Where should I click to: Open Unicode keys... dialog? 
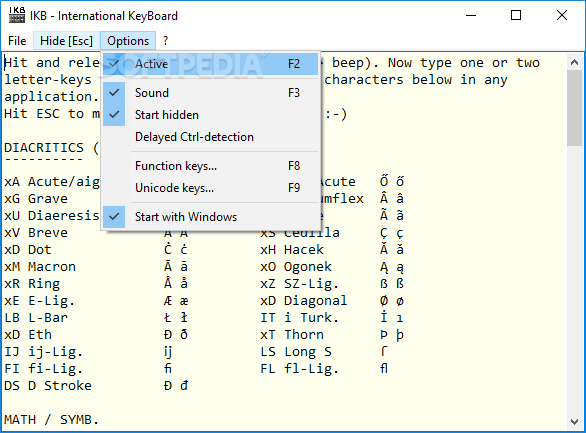(x=210, y=188)
